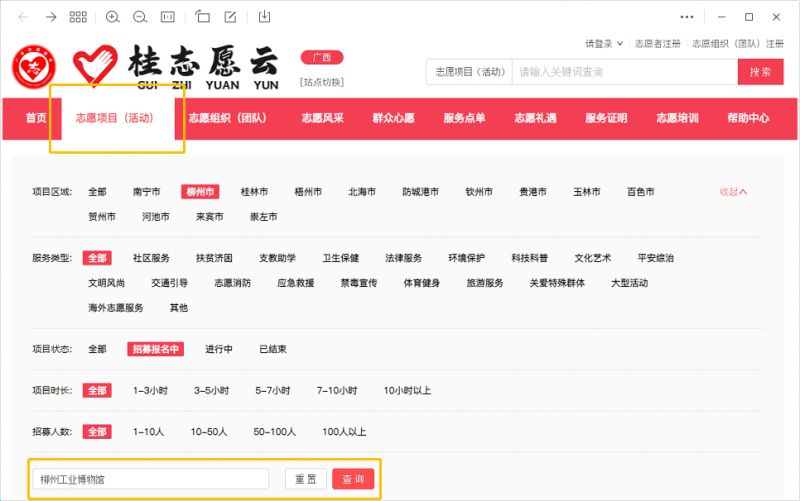800x501 pixels.
Task: Choose 社区服务 service type
Action: tap(151, 258)
